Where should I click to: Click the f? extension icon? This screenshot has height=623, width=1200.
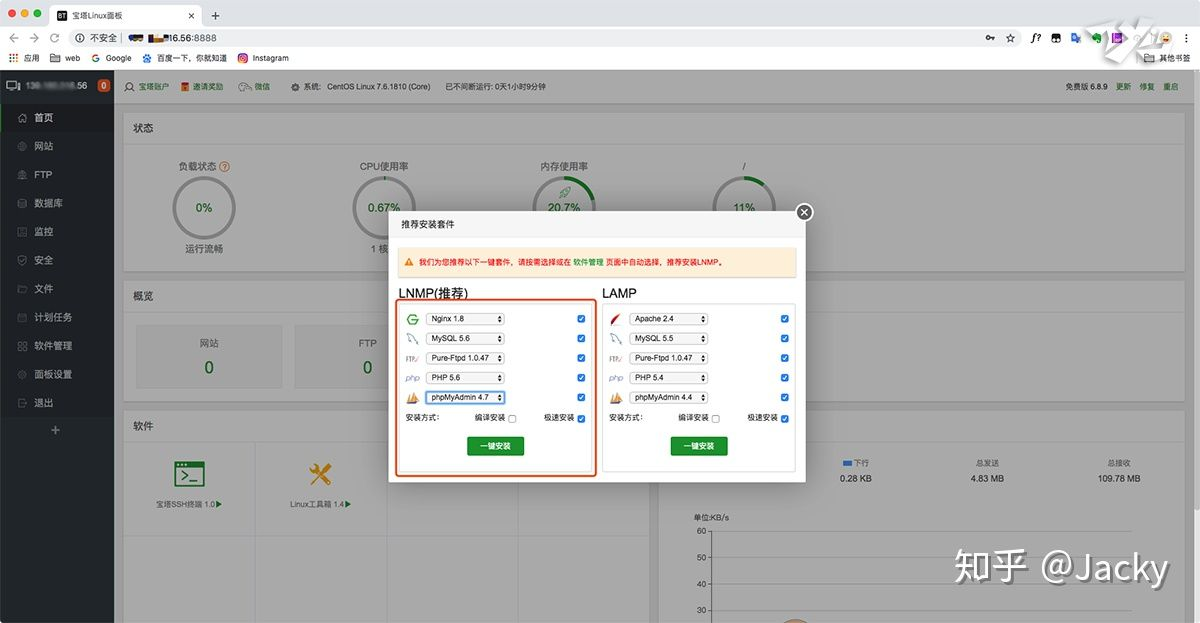coord(1036,38)
